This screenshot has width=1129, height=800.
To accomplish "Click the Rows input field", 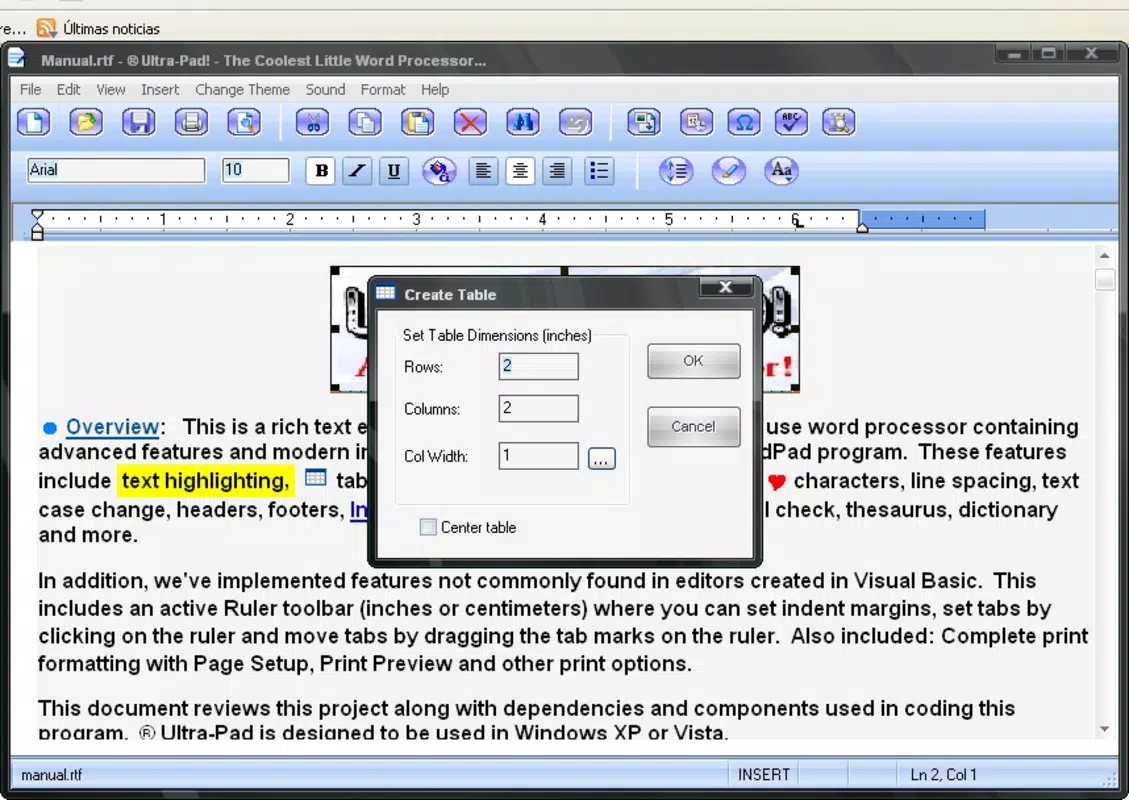I will coord(539,366).
